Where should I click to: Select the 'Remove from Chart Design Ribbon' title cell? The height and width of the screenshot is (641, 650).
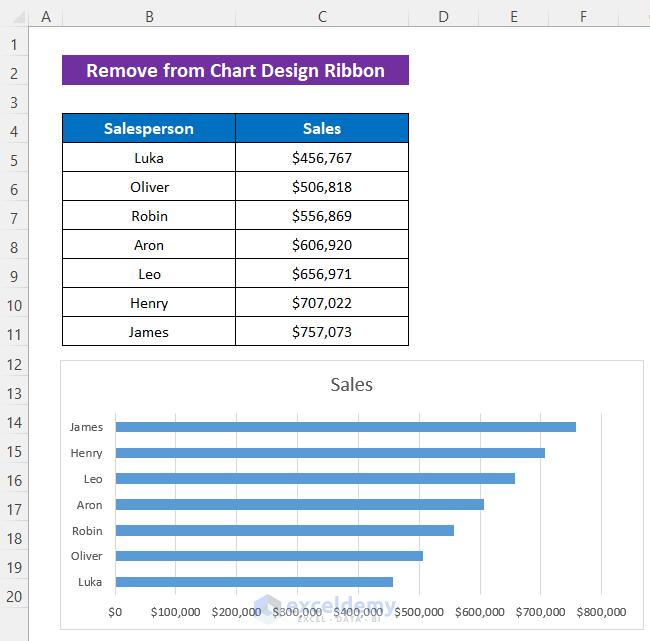tap(235, 71)
